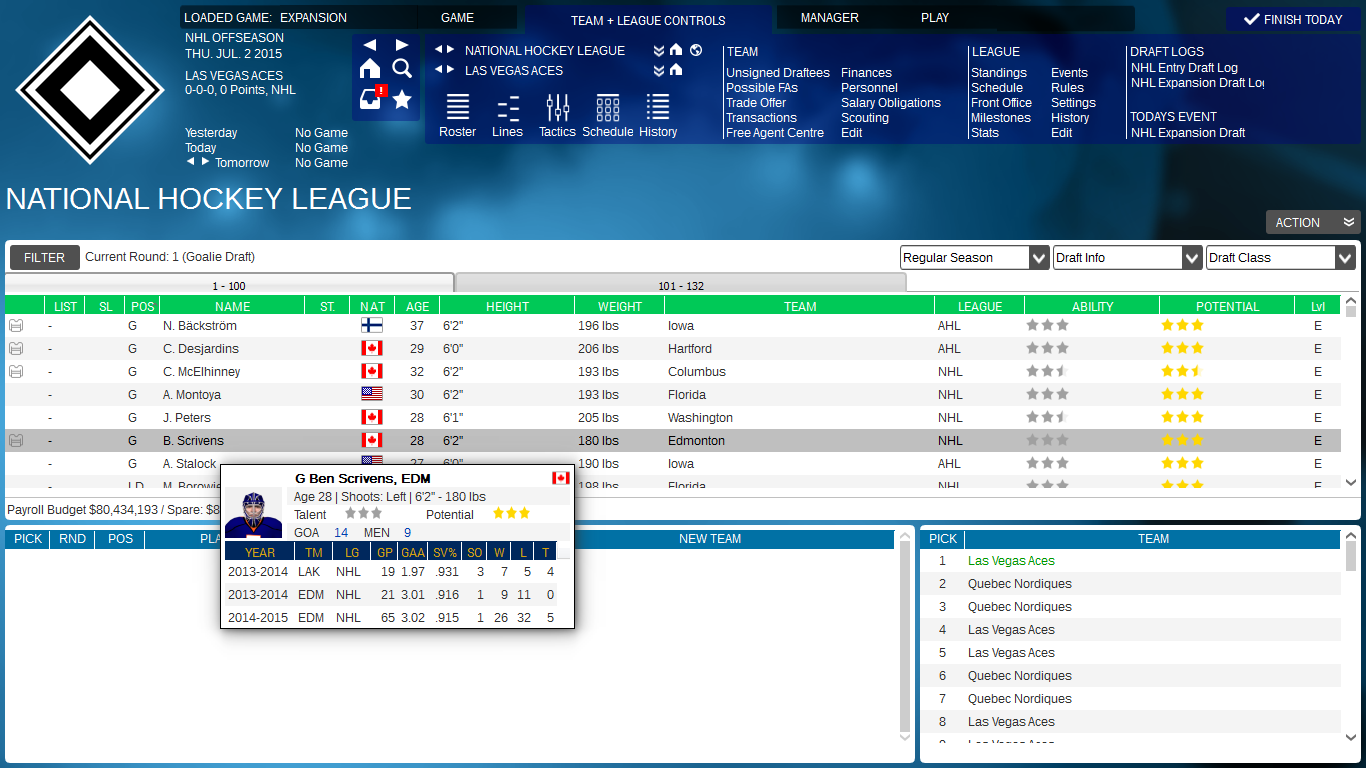The width and height of the screenshot is (1366, 768).
Task: Select pick 1 Las Vegas Aces
Action: [x=1131, y=561]
